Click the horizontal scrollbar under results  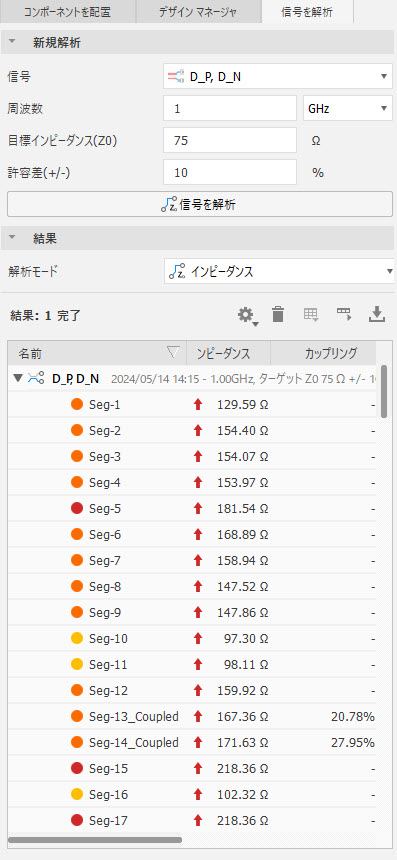95,840
